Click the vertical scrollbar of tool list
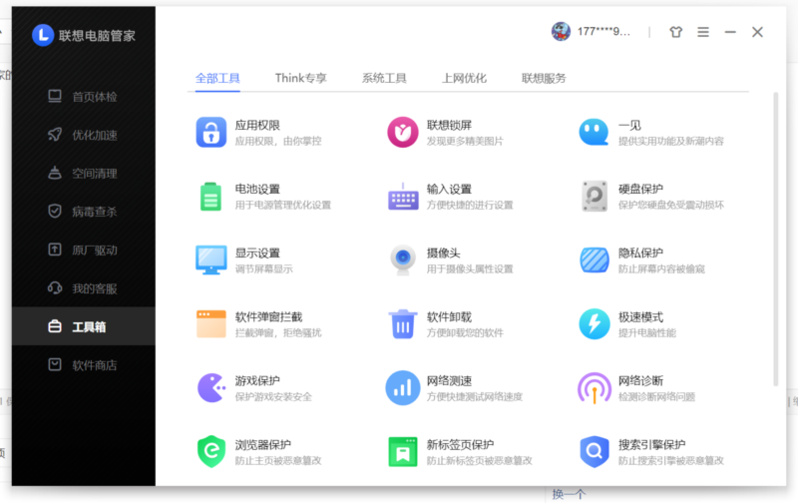Viewport: 798px width, 503px height. [776, 239]
